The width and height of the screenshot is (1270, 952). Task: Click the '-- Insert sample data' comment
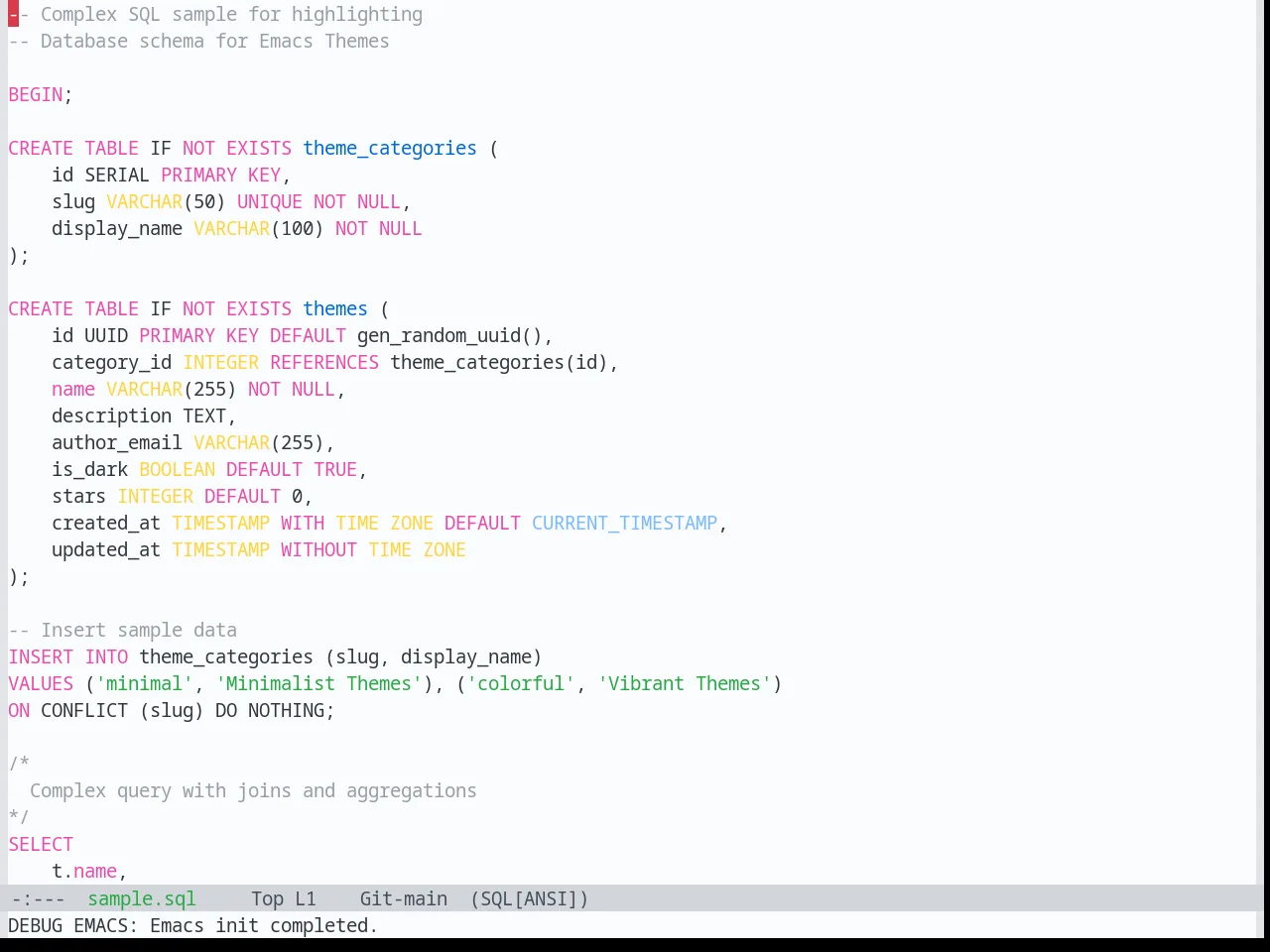(123, 630)
